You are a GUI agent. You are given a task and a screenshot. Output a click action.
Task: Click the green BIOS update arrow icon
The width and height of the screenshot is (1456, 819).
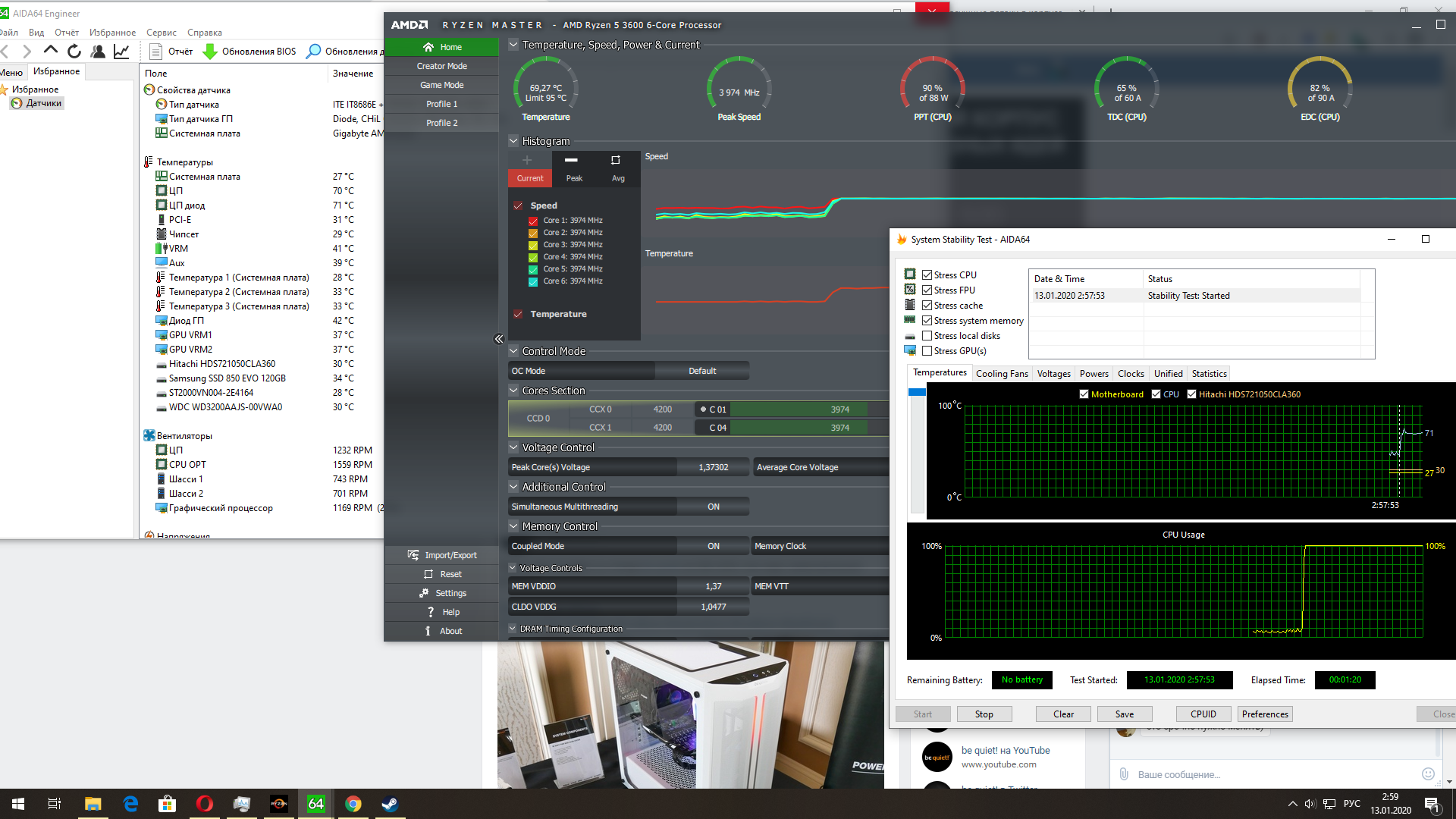[210, 52]
